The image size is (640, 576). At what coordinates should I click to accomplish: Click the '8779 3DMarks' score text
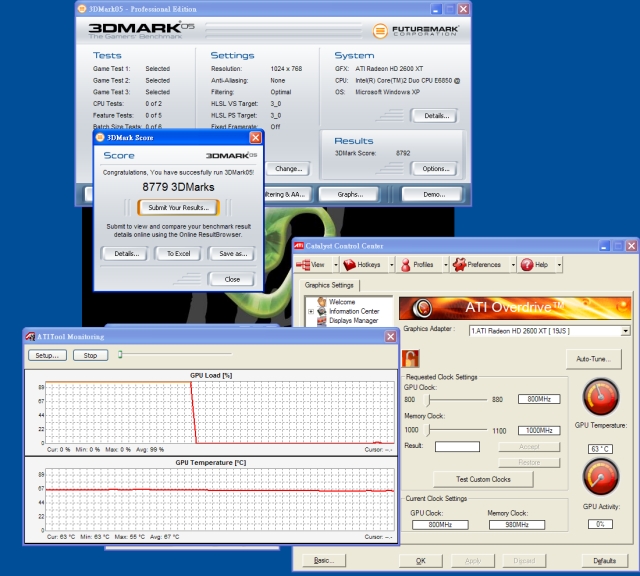tap(178, 187)
